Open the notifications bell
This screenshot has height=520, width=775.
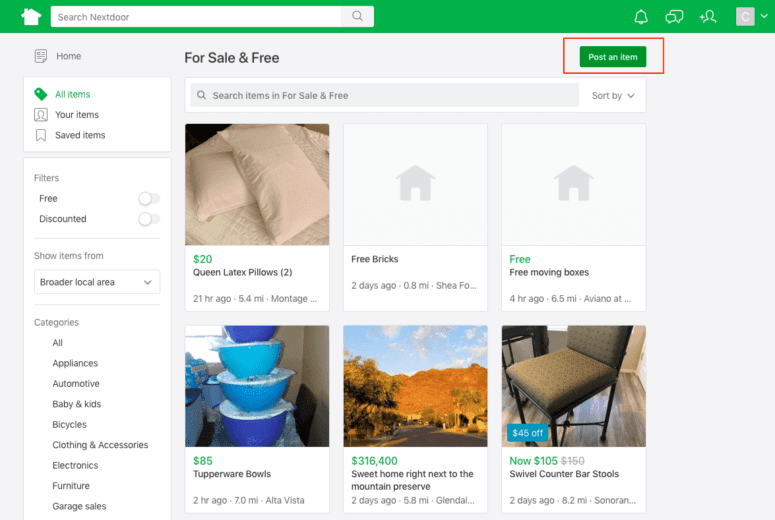click(x=641, y=16)
